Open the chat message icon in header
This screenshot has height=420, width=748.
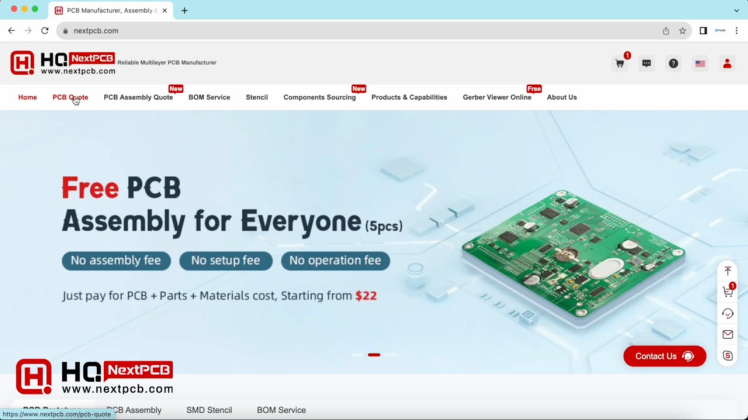(646, 63)
